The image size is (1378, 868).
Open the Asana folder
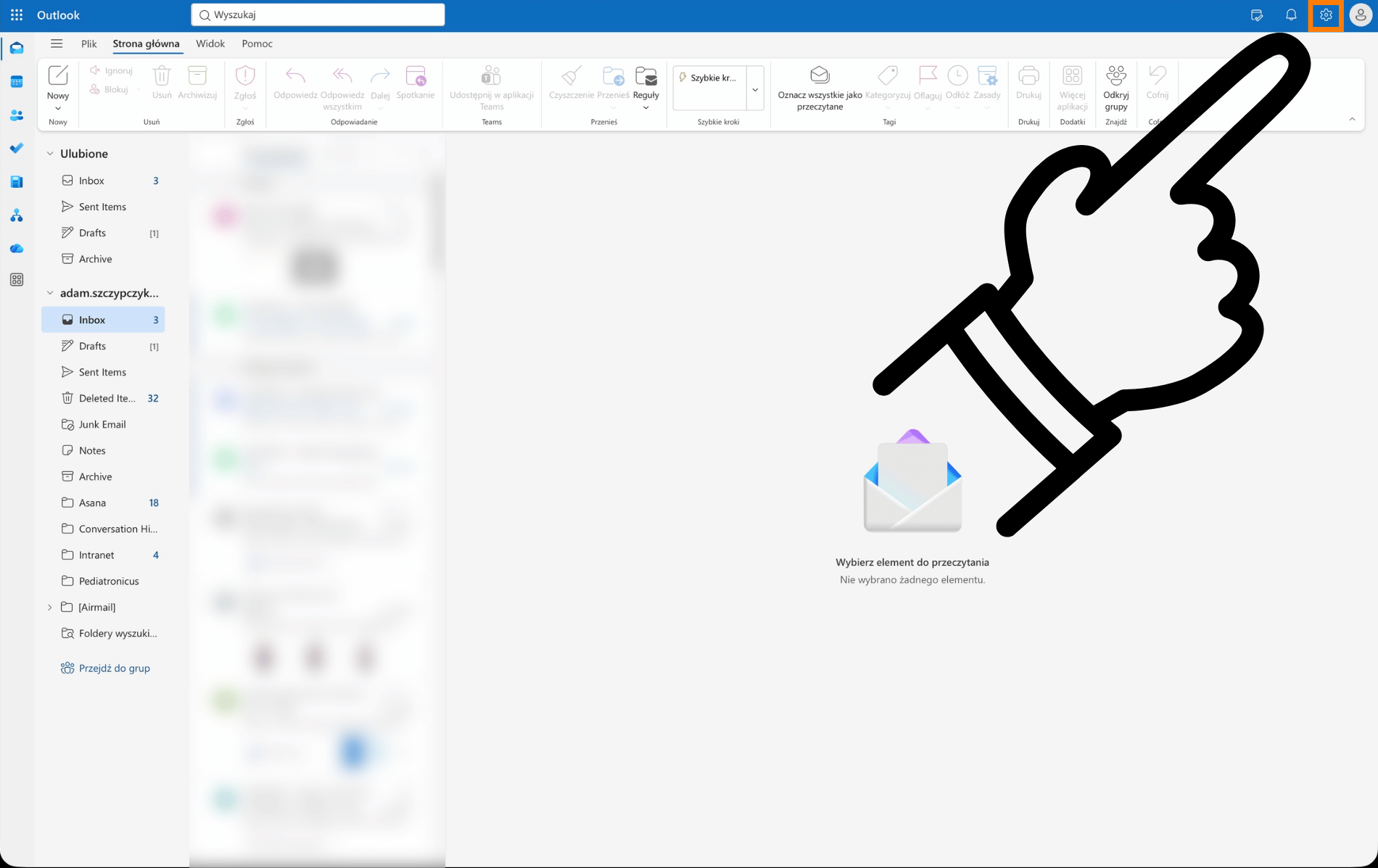point(103,503)
